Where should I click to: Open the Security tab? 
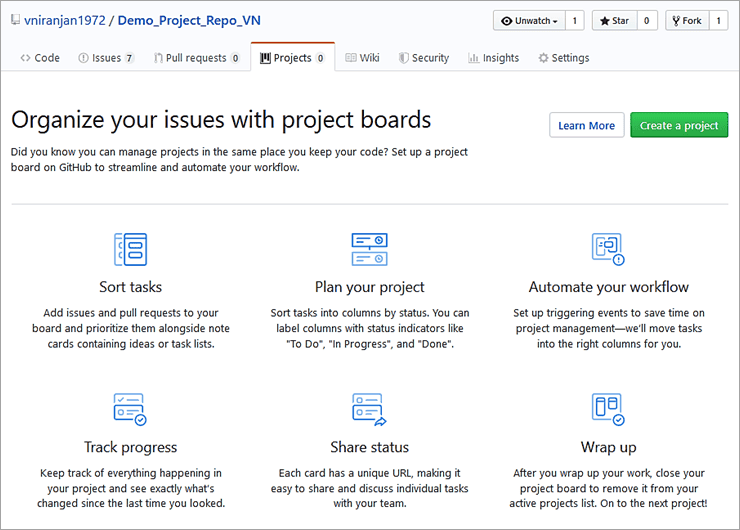coord(424,58)
